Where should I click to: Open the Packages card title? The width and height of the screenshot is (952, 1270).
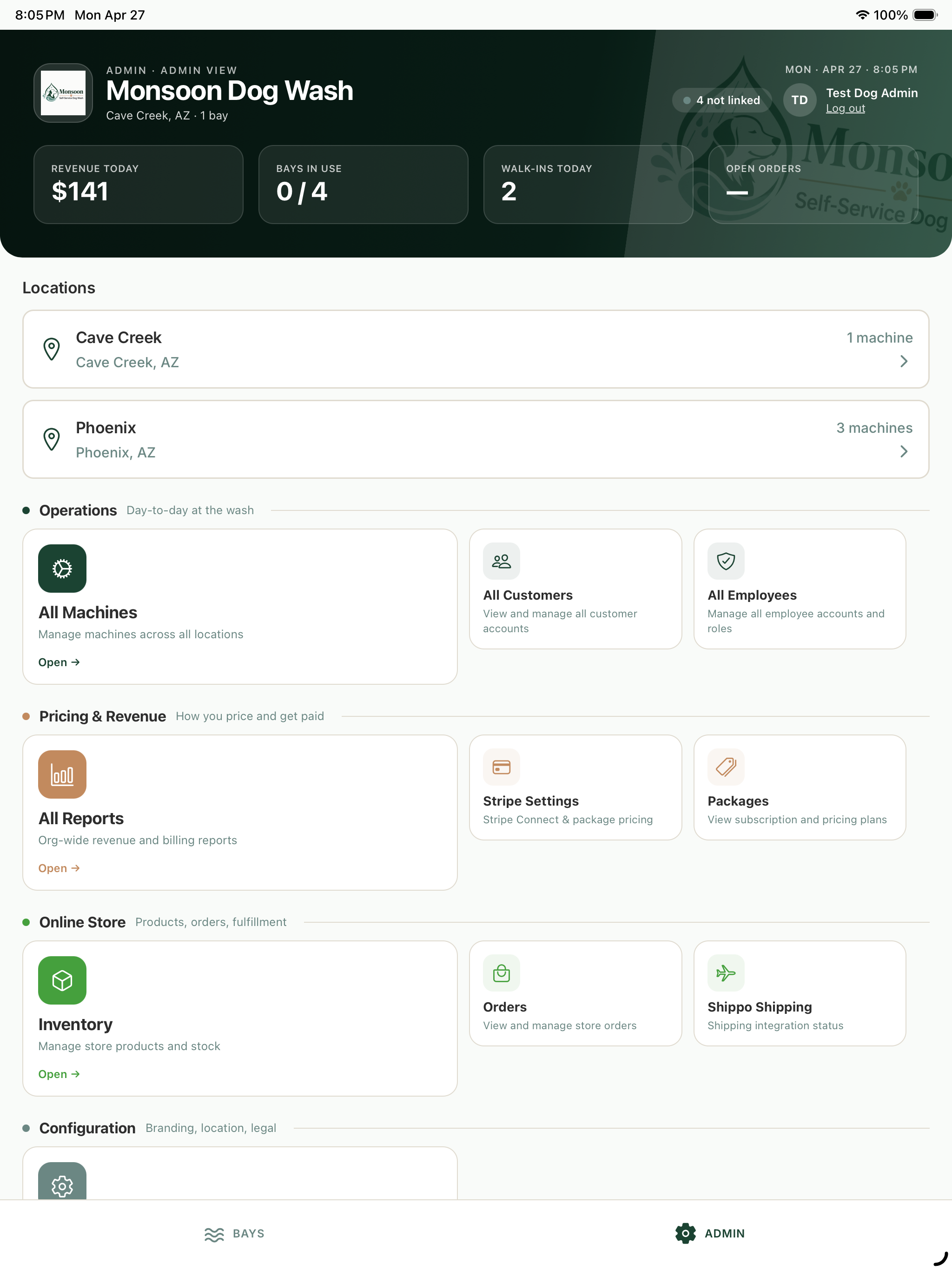point(738,801)
